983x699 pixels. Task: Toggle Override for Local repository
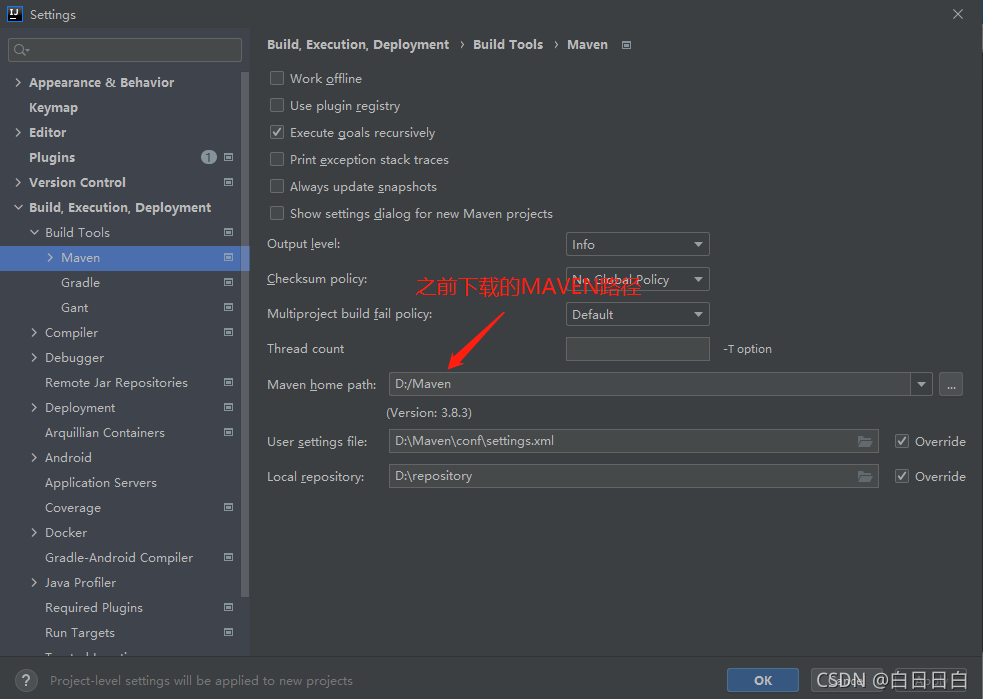[x=902, y=476]
